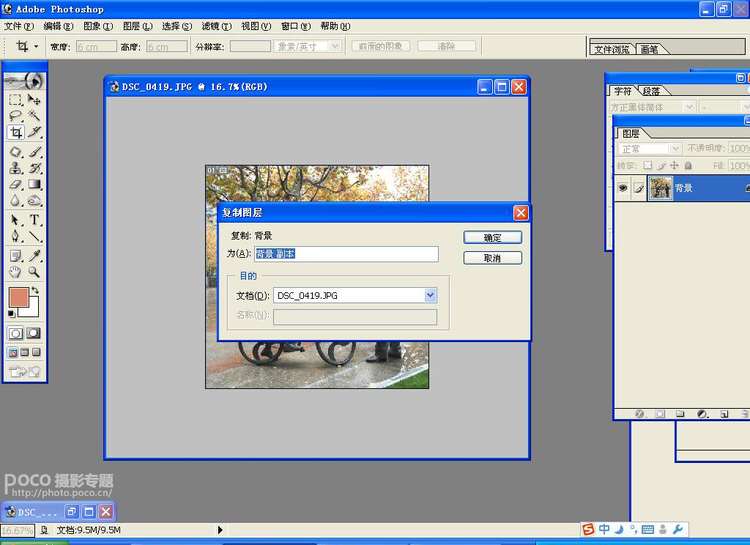This screenshot has height=545, width=750.
Task: Select the Healing Brush tool
Action: pyautogui.click(x=15, y=152)
